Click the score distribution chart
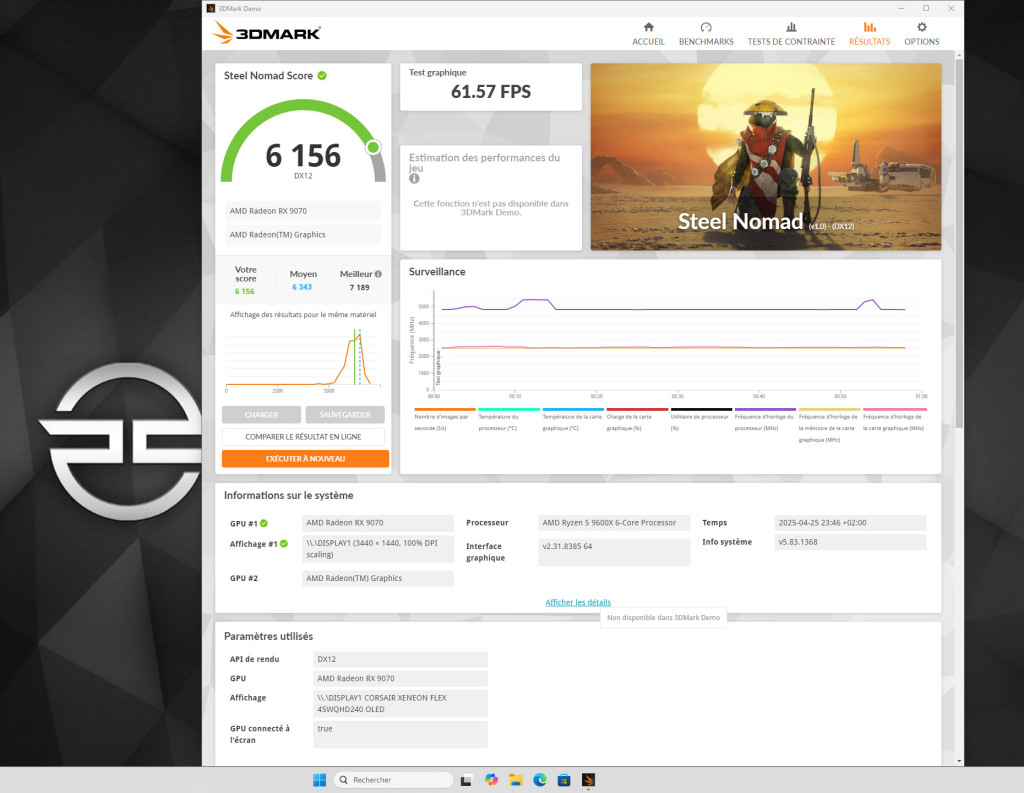Screen dimensions: 1024x793 pos(303,359)
